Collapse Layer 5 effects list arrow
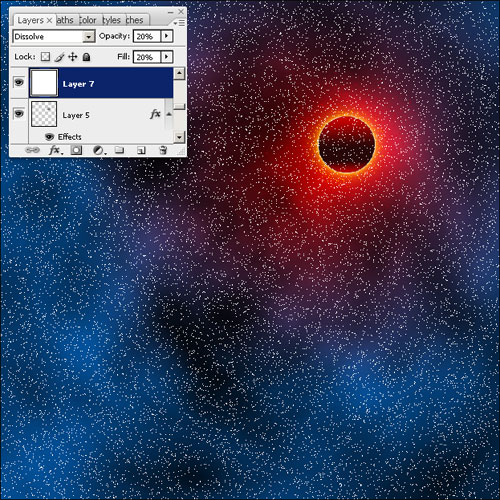Viewport: 500px width, 500px height. click(x=169, y=114)
